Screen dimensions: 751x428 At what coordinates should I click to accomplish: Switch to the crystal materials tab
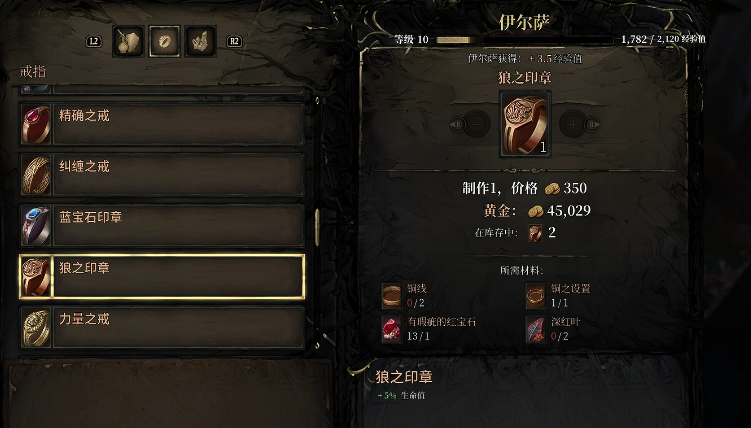[201, 41]
